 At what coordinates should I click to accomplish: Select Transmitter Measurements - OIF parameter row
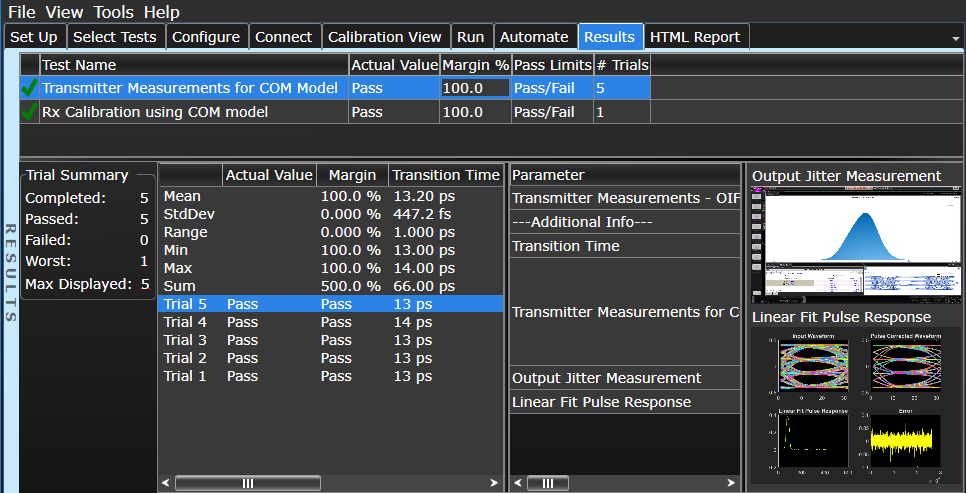(x=625, y=198)
